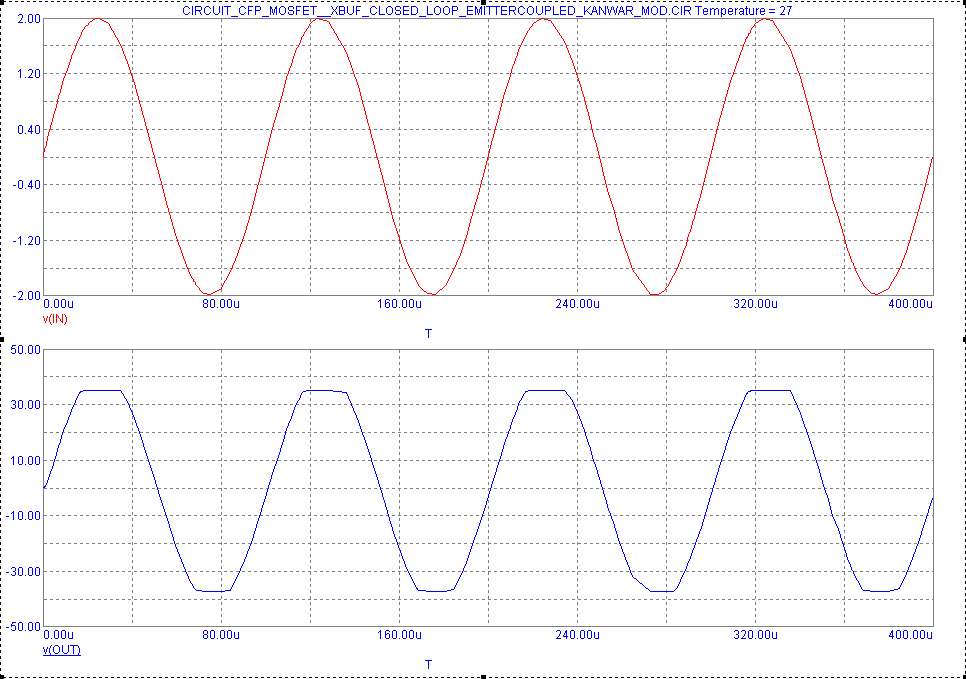Click the -10.00 y-axis value on bottom plot
This screenshot has width=966, height=679.
(x=25, y=516)
